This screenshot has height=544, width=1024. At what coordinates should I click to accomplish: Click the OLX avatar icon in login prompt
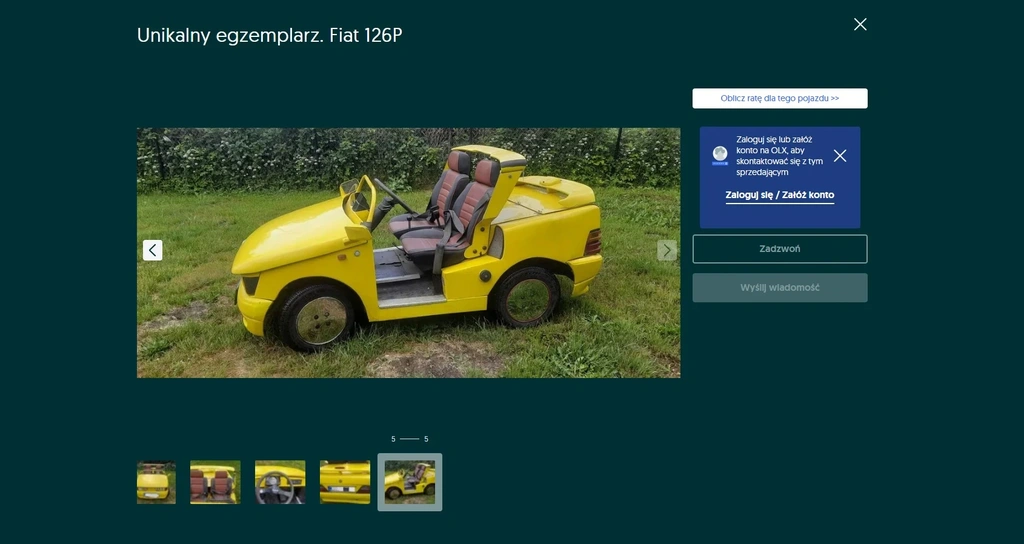[x=720, y=155]
